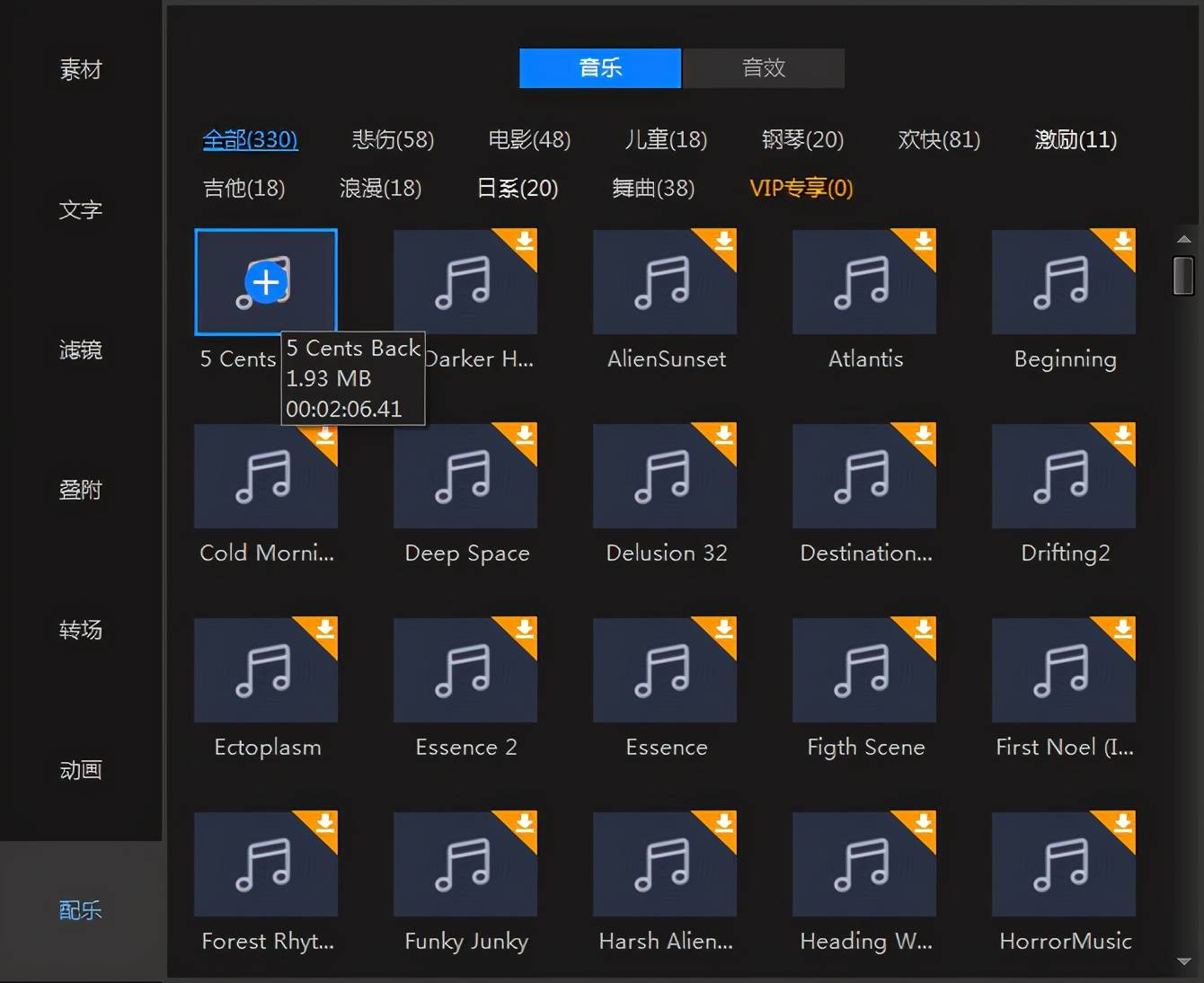This screenshot has width=1204, height=983.
Task: Open the 文字 text panel
Action: [x=80, y=210]
